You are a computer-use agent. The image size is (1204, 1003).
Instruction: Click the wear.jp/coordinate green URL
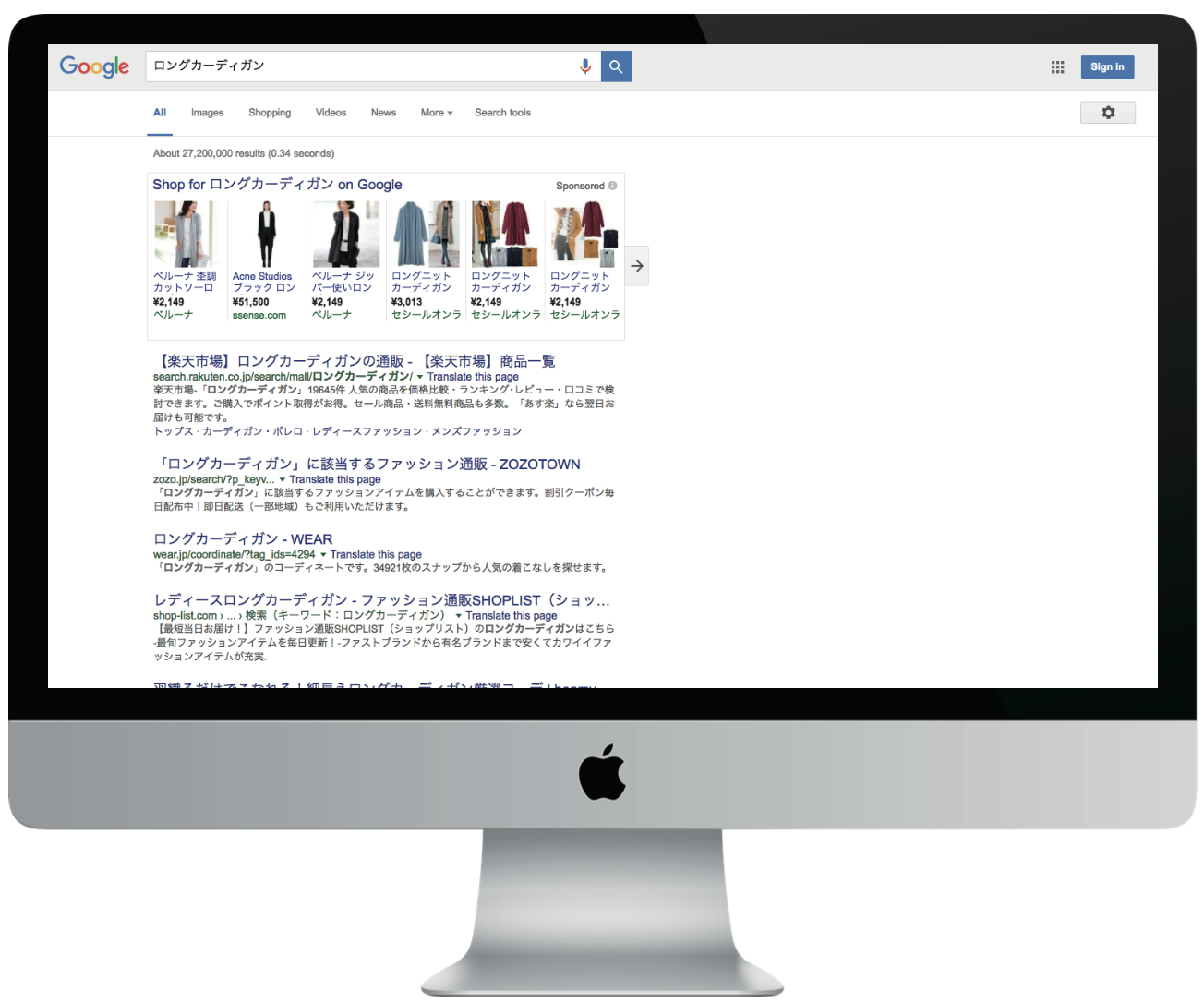pyautogui.click(x=235, y=555)
